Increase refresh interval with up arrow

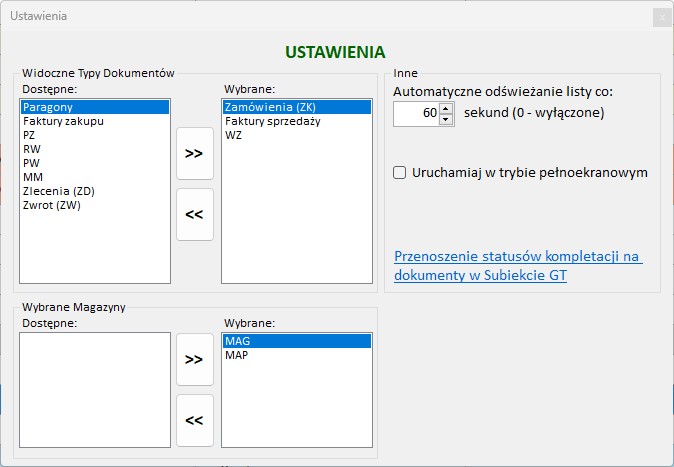(x=446, y=108)
